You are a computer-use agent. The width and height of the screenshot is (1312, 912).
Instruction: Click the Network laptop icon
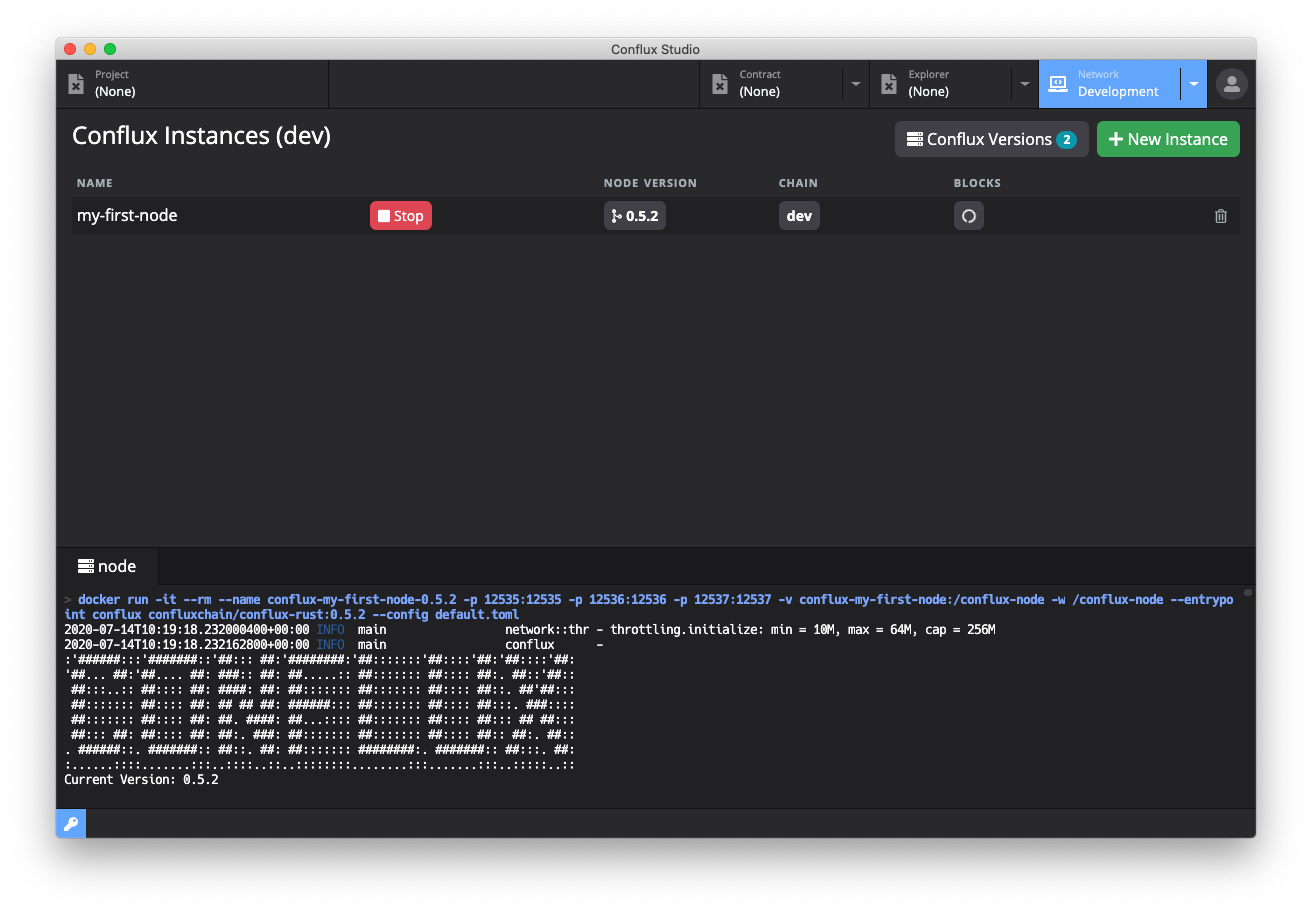pos(1058,84)
